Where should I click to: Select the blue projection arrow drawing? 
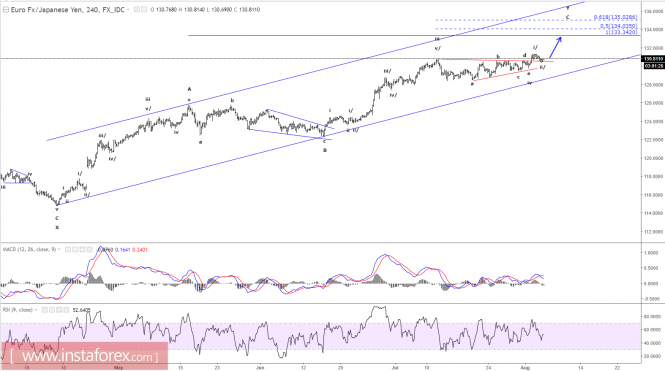[x=555, y=47]
